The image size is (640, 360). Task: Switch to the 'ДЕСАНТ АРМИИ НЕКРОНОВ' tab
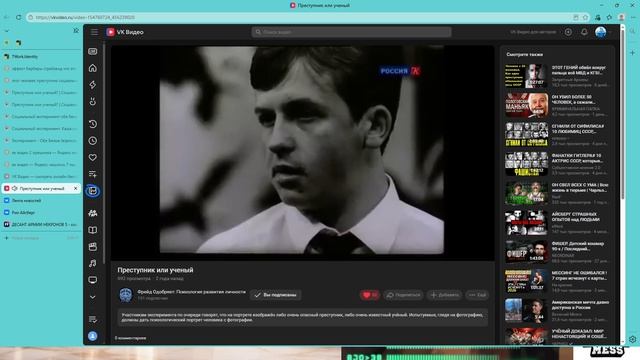pos(41,224)
